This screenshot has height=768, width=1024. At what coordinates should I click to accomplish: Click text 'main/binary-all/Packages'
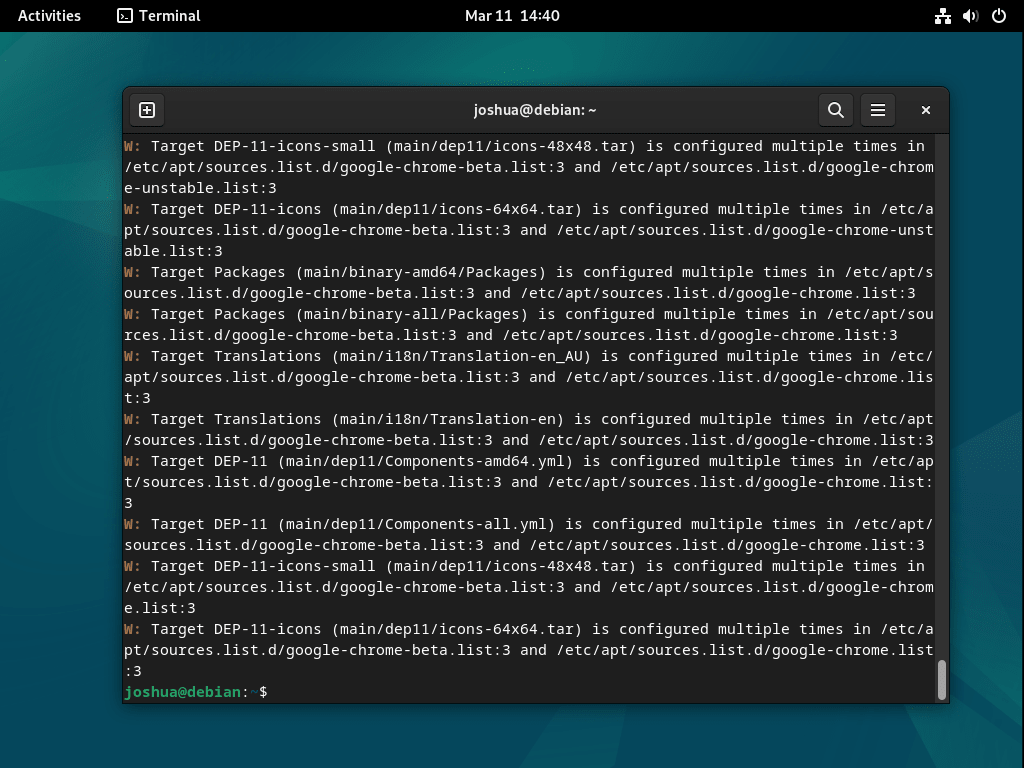411,314
